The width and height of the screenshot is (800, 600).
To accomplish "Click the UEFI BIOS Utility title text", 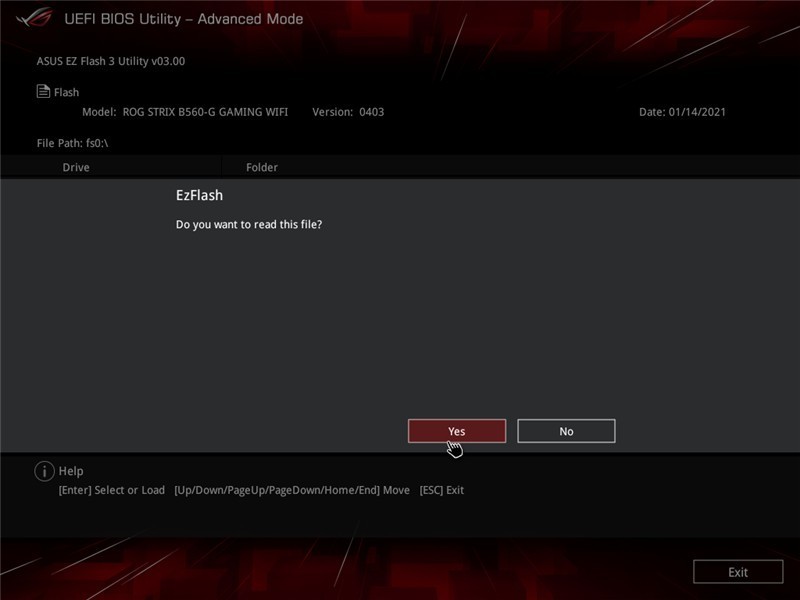I will tap(184, 19).
